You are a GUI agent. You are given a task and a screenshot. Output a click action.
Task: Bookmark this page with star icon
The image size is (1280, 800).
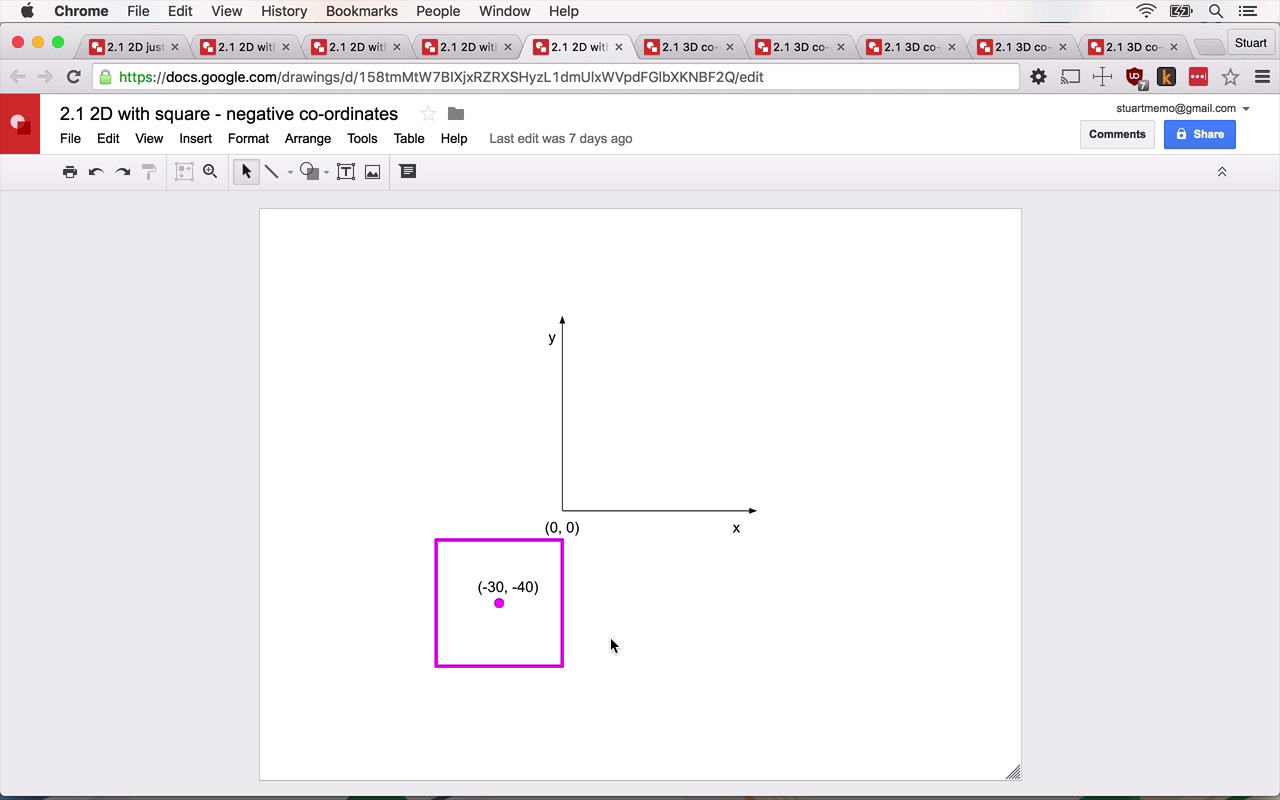(x=1230, y=77)
